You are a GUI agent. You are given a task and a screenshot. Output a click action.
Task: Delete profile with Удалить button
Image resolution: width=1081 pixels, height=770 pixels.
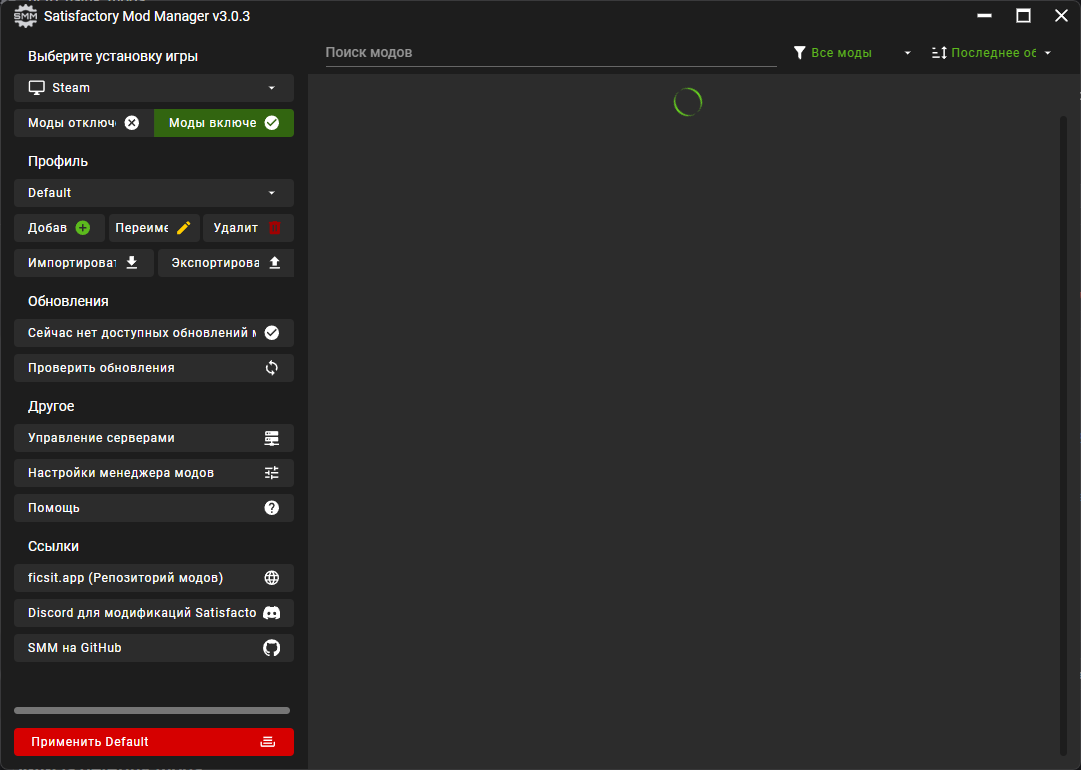pyautogui.click(x=248, y=227)
